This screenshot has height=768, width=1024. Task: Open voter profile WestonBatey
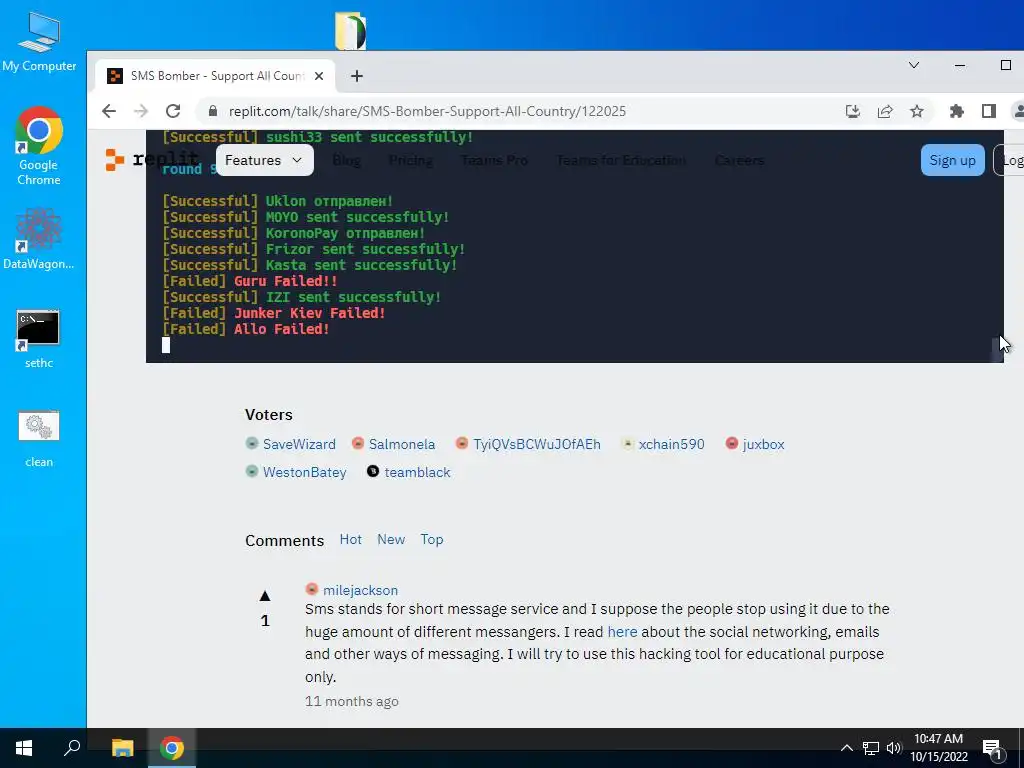(x=304, y=472)
